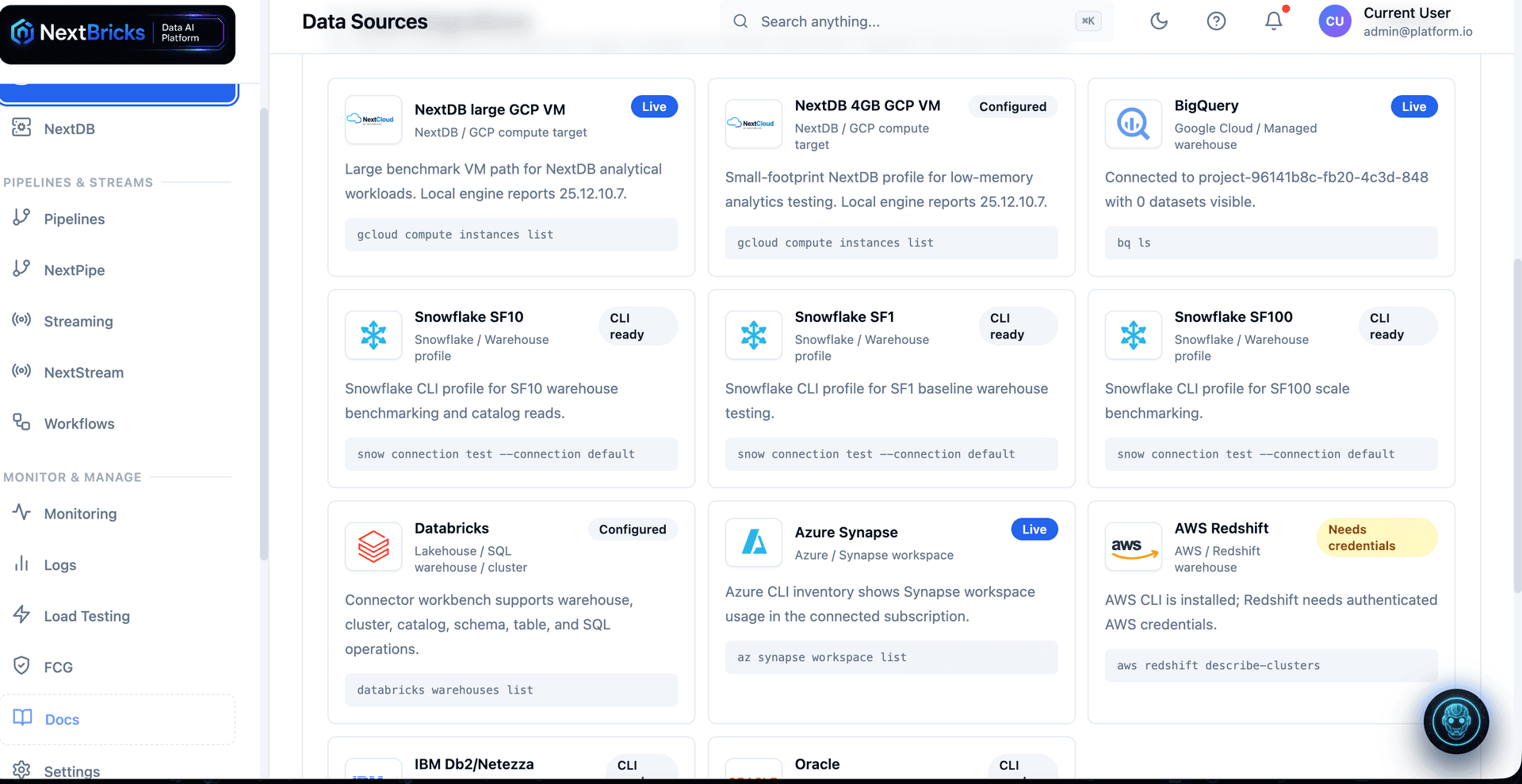Select Streaming in the sidebar
The height and width of the screenshot is (784, 1522).
(78, 321)
